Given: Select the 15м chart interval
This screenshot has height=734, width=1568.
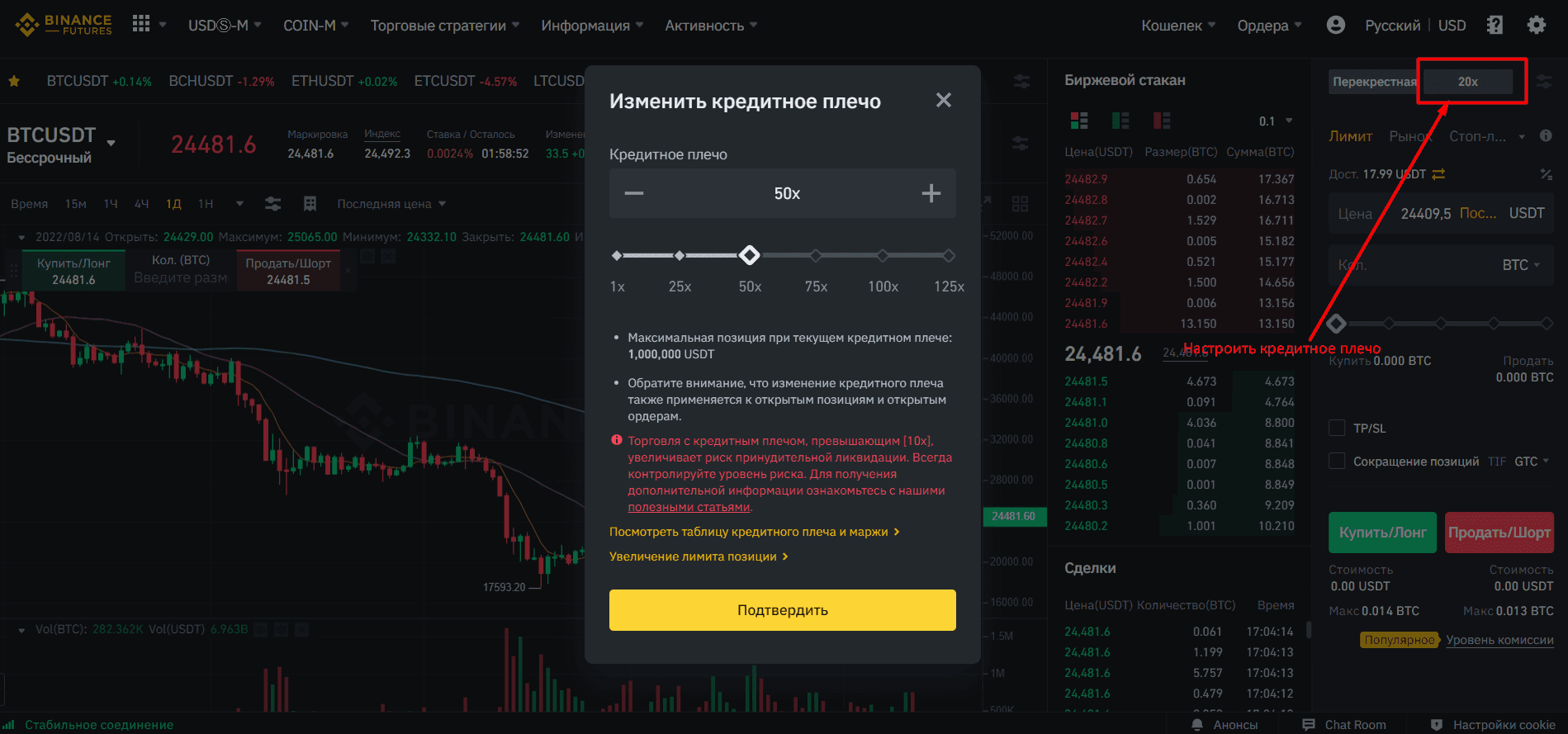Looking at the screenshot, I should pos(76,203).
